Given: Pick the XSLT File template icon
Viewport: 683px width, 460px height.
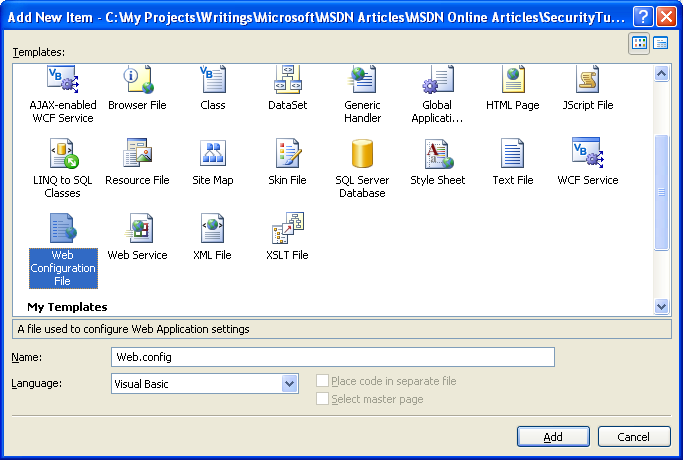Looking at the screenshot, I should coord(287,228).
